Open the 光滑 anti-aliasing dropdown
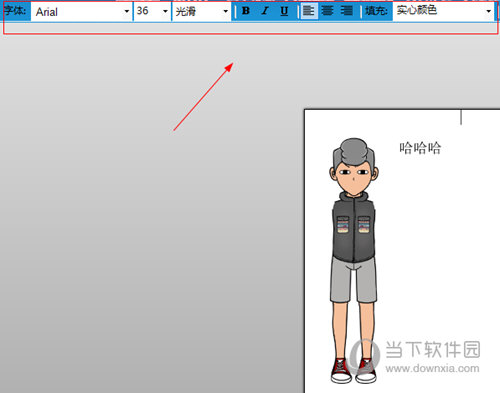Viewport: 500px width, 393px height. click(x=225, y=11)
